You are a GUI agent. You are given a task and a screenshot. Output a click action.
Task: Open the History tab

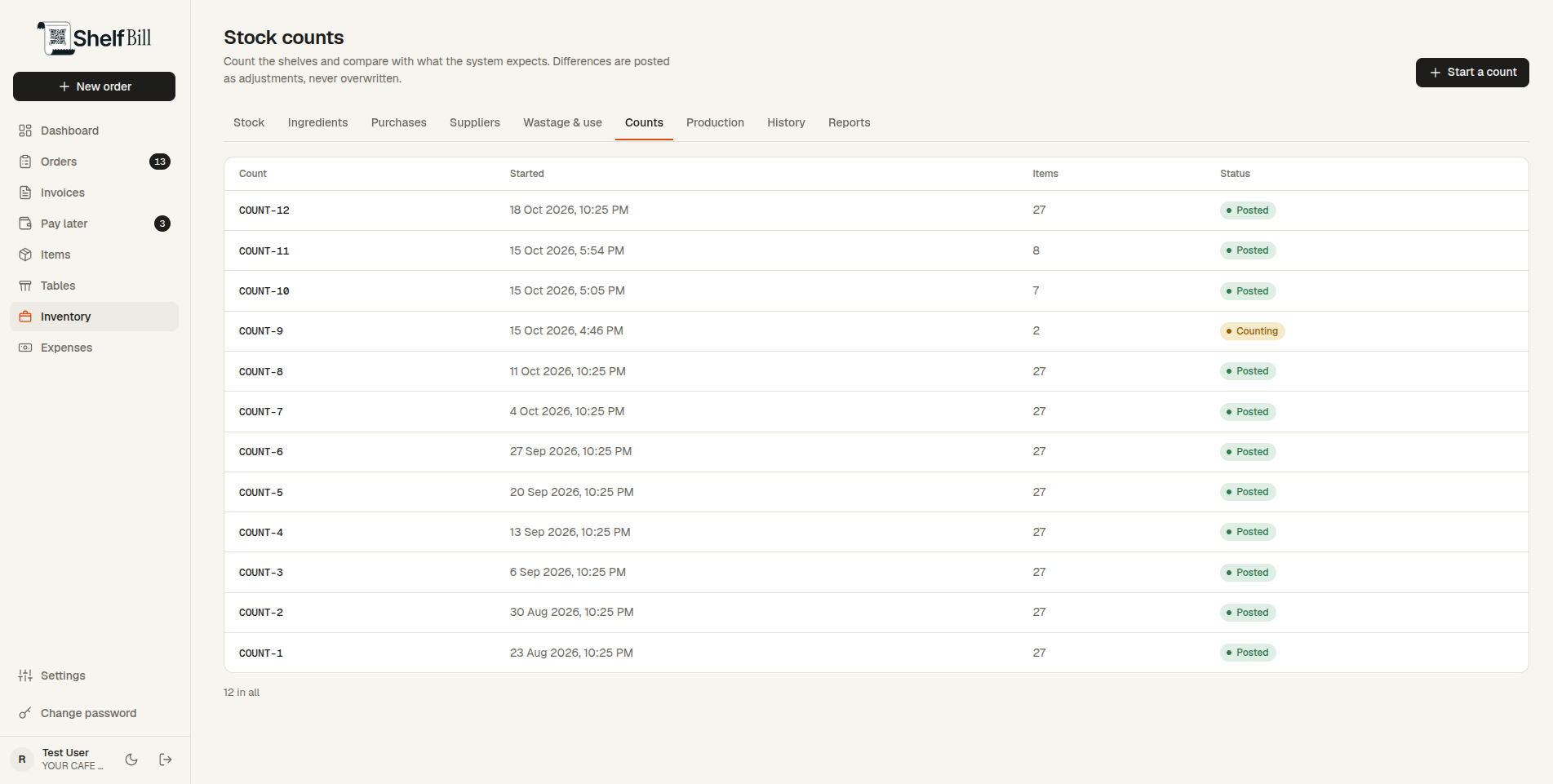coord(786,122)
